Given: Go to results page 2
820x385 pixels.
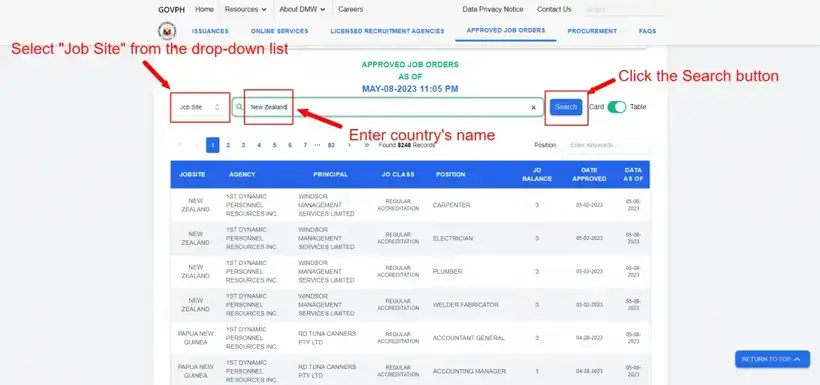Looking at the screenshot, I should click(228, 145).
